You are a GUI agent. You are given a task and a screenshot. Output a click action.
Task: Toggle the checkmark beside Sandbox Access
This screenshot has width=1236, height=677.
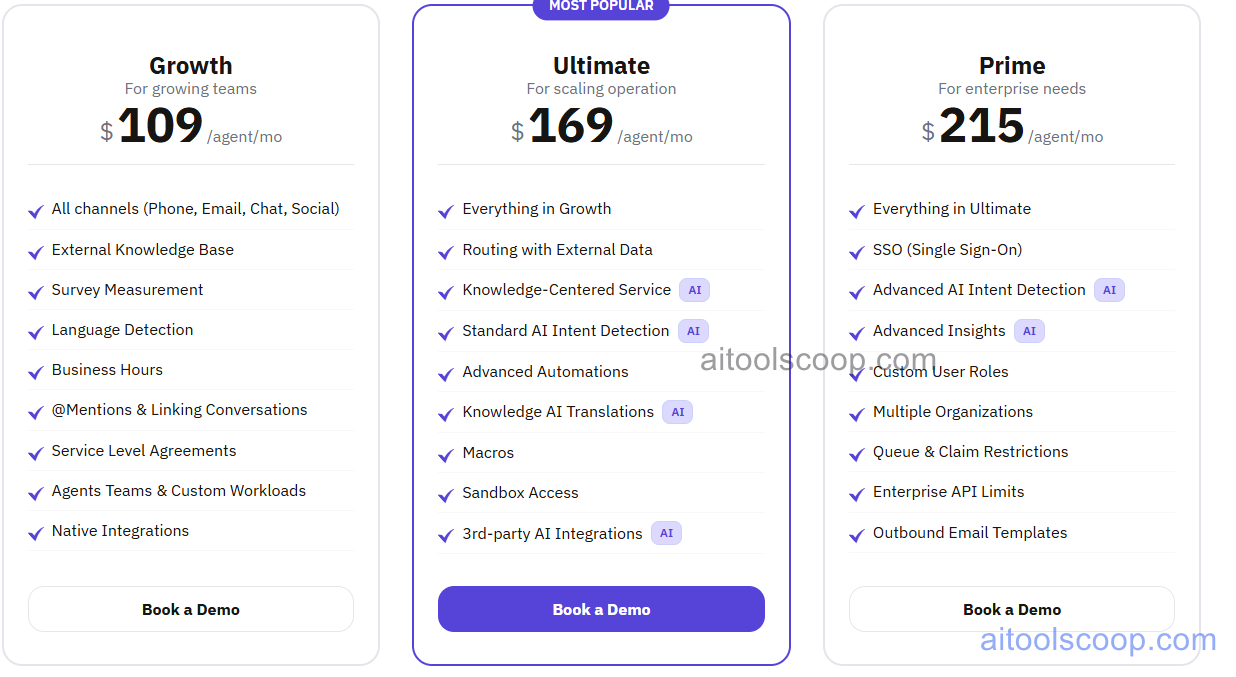(x=445, y=494)
